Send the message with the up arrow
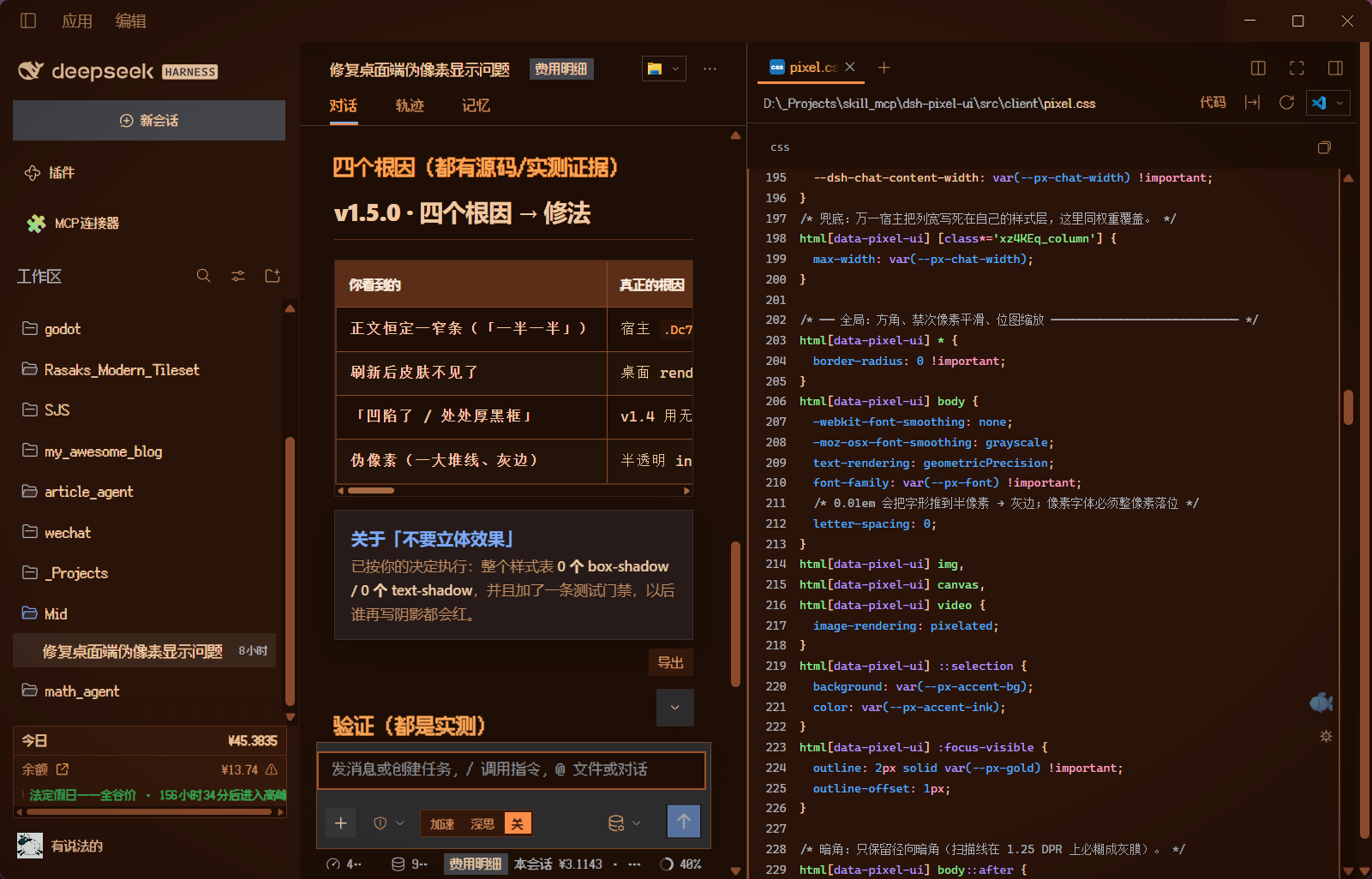This screenshot has height=879, width=1372. [684, 822]
